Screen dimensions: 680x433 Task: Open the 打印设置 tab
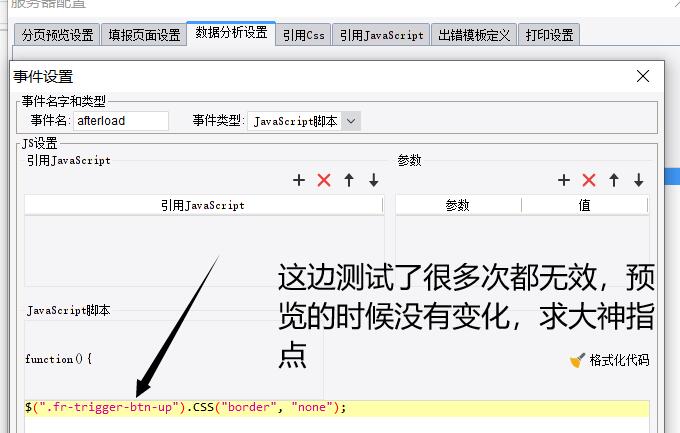[549, 35]
